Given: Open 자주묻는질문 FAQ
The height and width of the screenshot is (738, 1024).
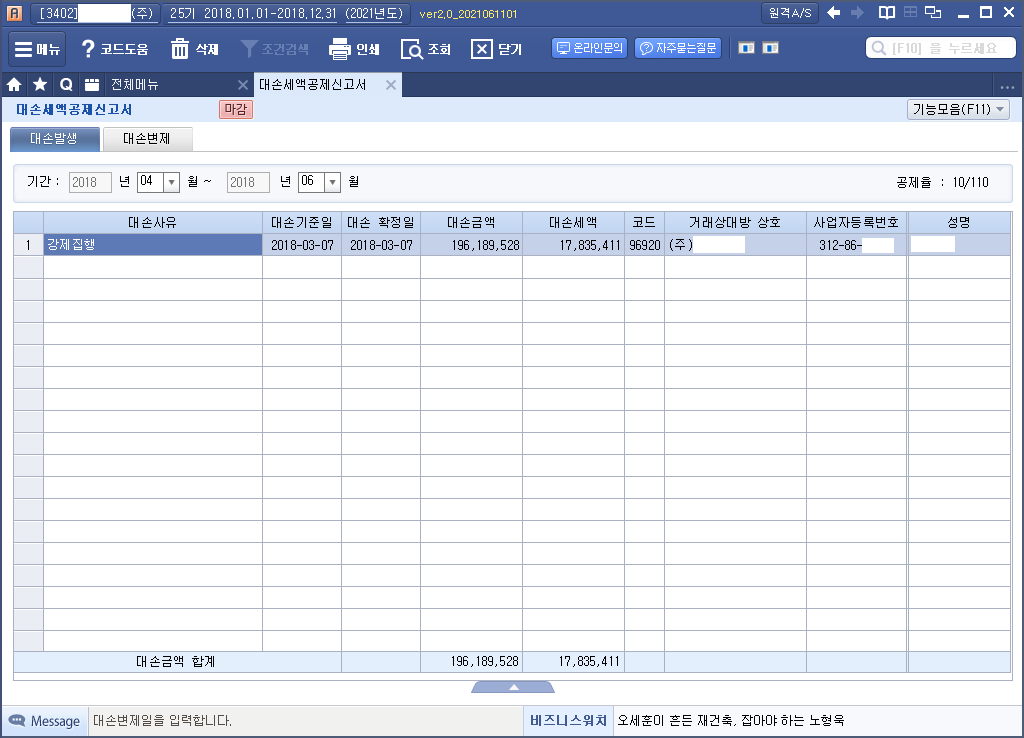Looking at the screenshot, I should pos(678,48).
